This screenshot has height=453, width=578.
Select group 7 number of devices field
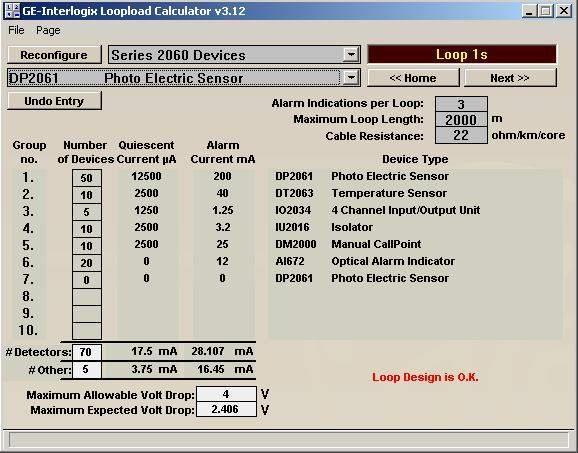tap(87, 280)
